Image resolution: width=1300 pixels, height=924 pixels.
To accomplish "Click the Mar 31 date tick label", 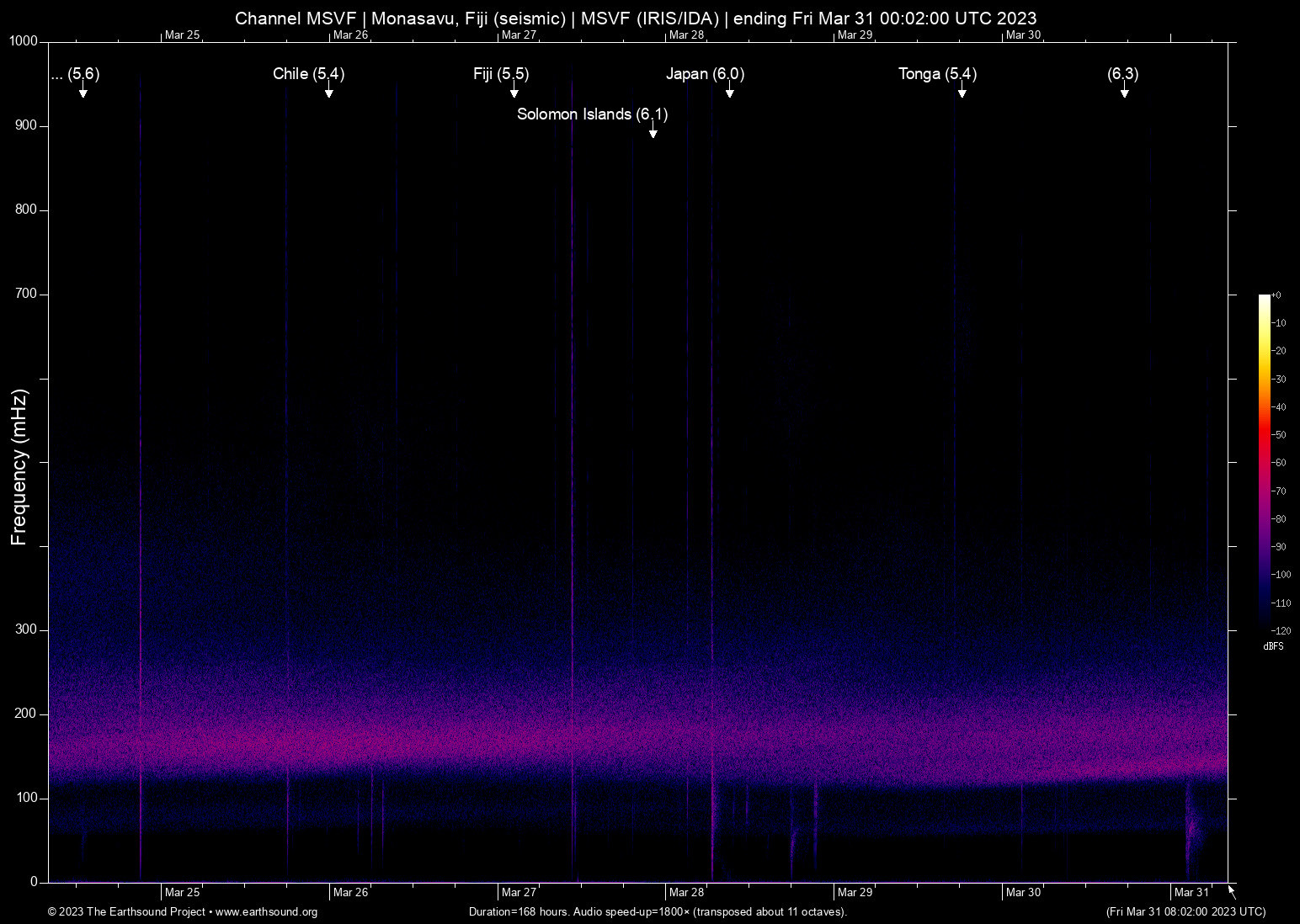I will pyautogui.click(x=1191, y=893).
